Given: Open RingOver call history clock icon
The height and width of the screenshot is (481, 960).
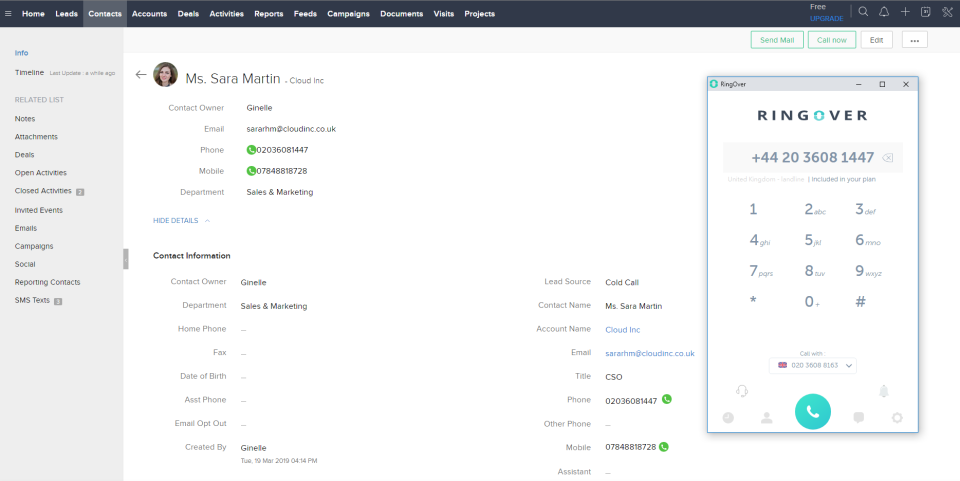Looking at the screenshot, I should pyautogui.click(x=728, y=417).
